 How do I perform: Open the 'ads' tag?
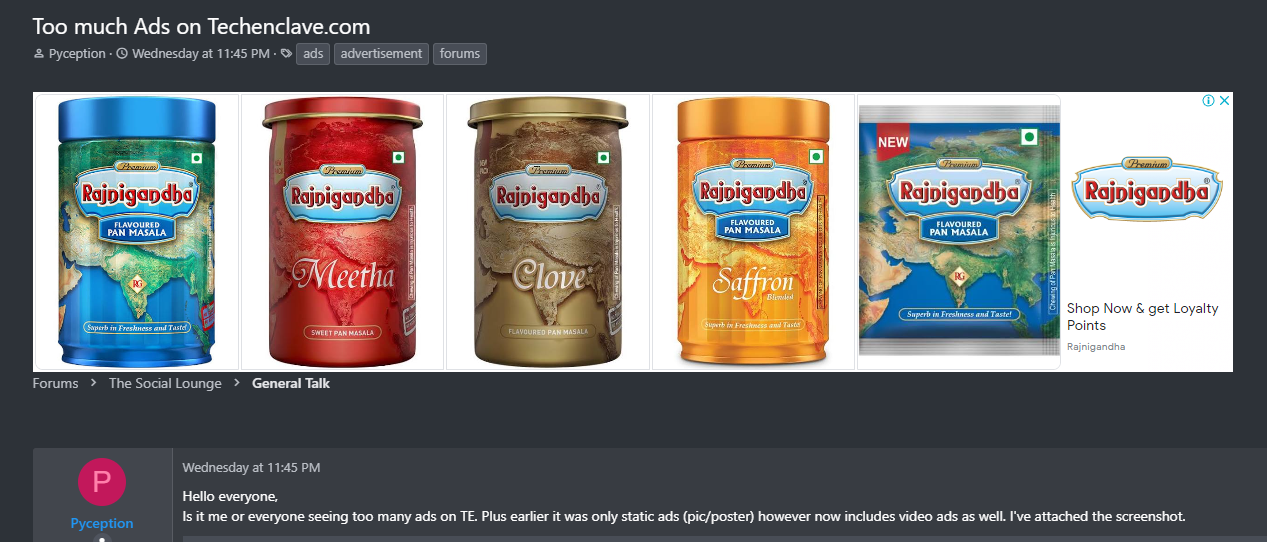pyautogui.click(x=313, y=54)
